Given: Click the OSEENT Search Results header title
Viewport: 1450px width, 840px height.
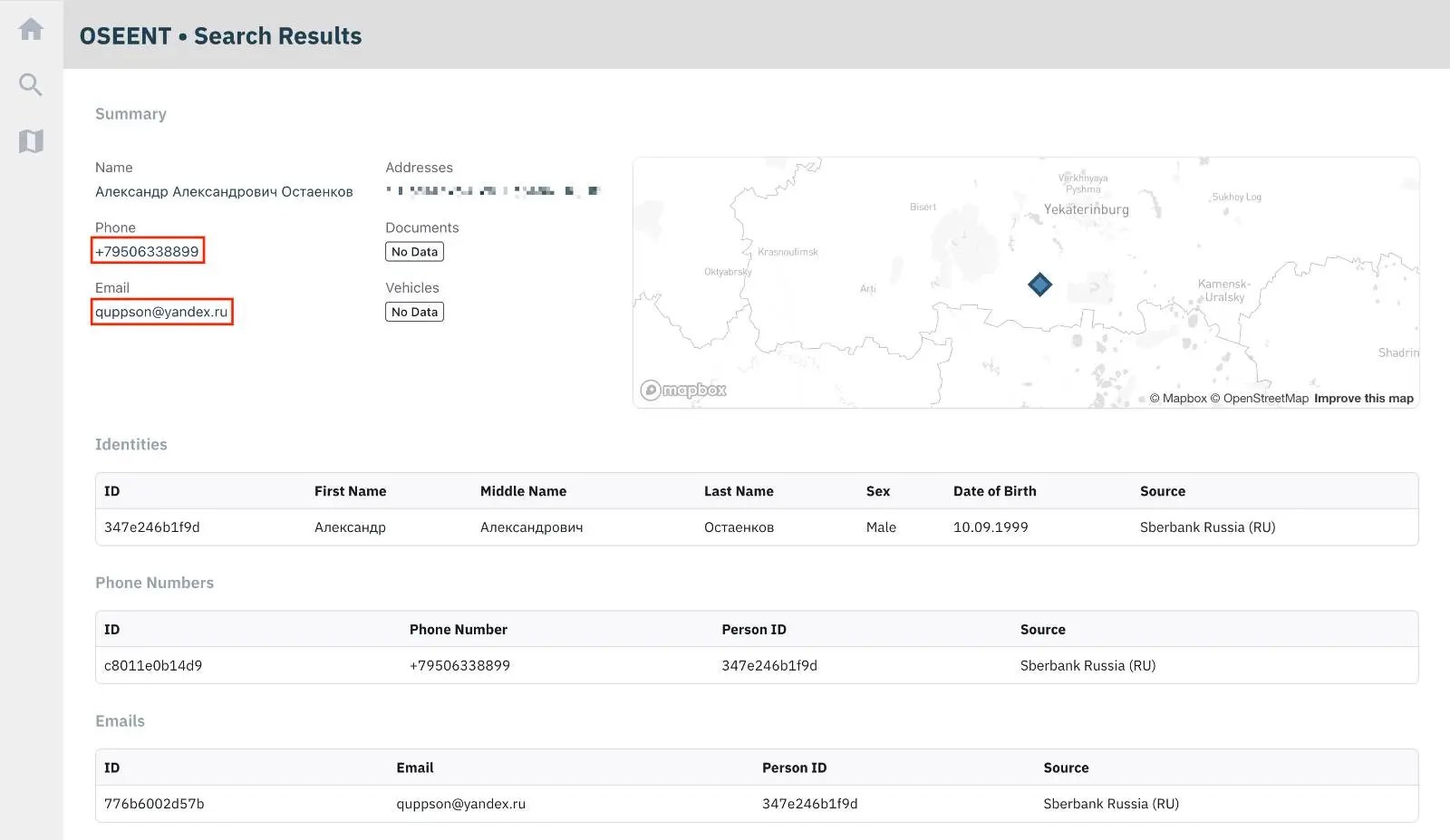Looking at the screenshot, I should pos(220,36).
